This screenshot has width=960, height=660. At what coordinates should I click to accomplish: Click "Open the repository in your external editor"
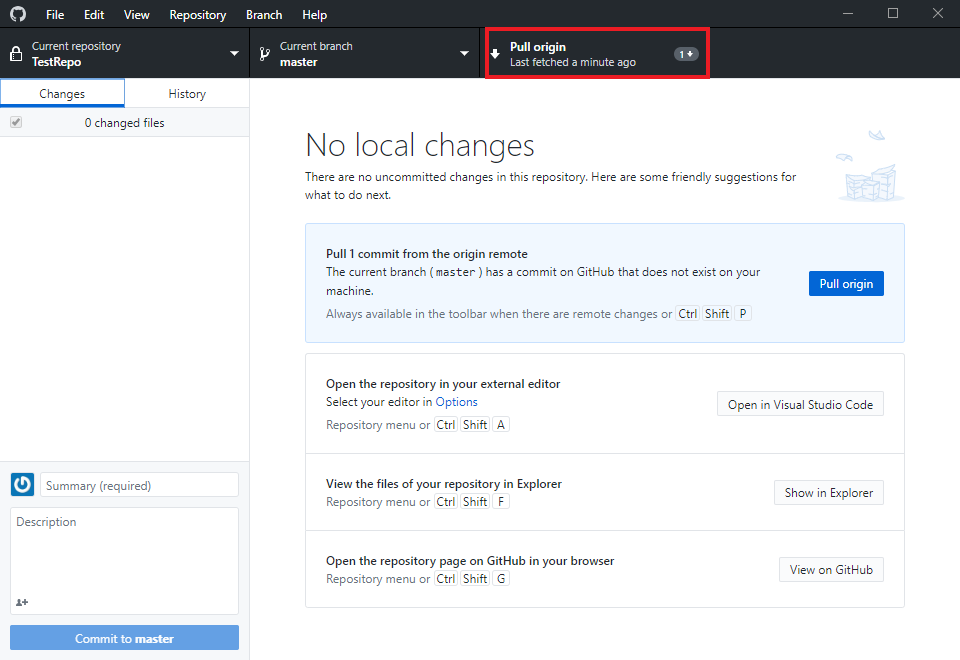click(x=443, y=384)
